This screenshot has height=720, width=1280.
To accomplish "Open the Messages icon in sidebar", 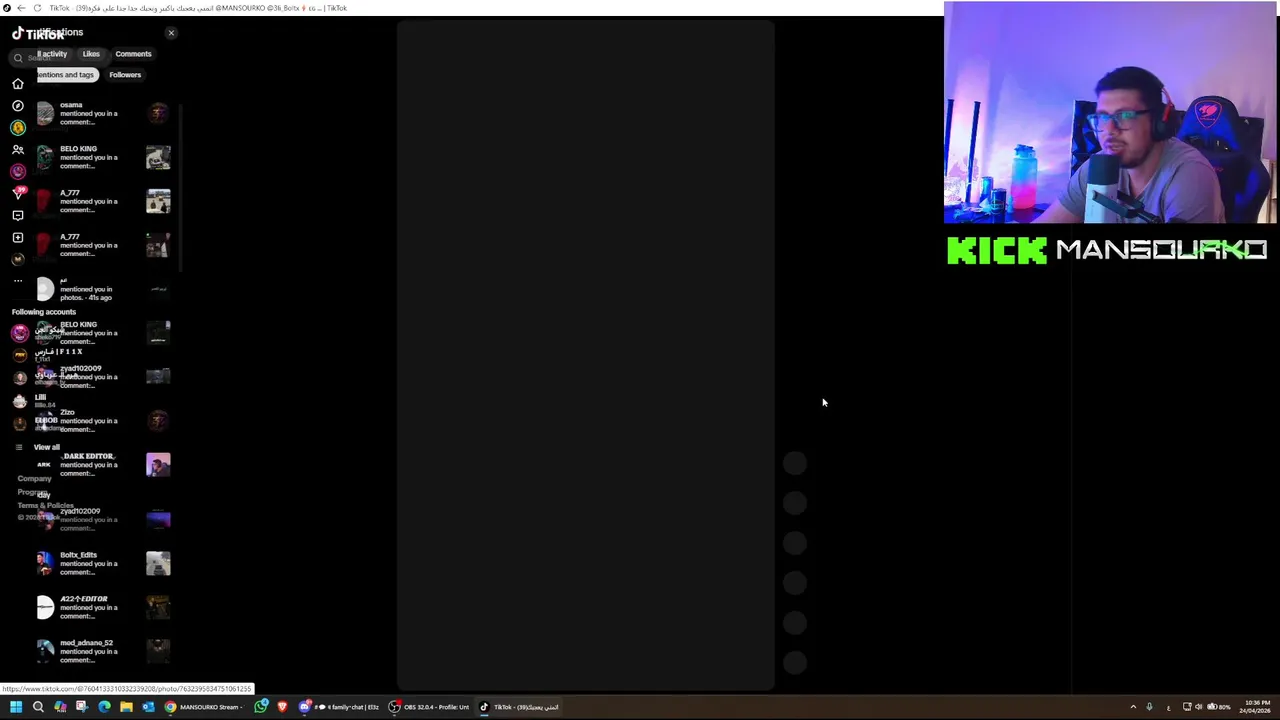I will pyautogui.click(x=17, y=215).
